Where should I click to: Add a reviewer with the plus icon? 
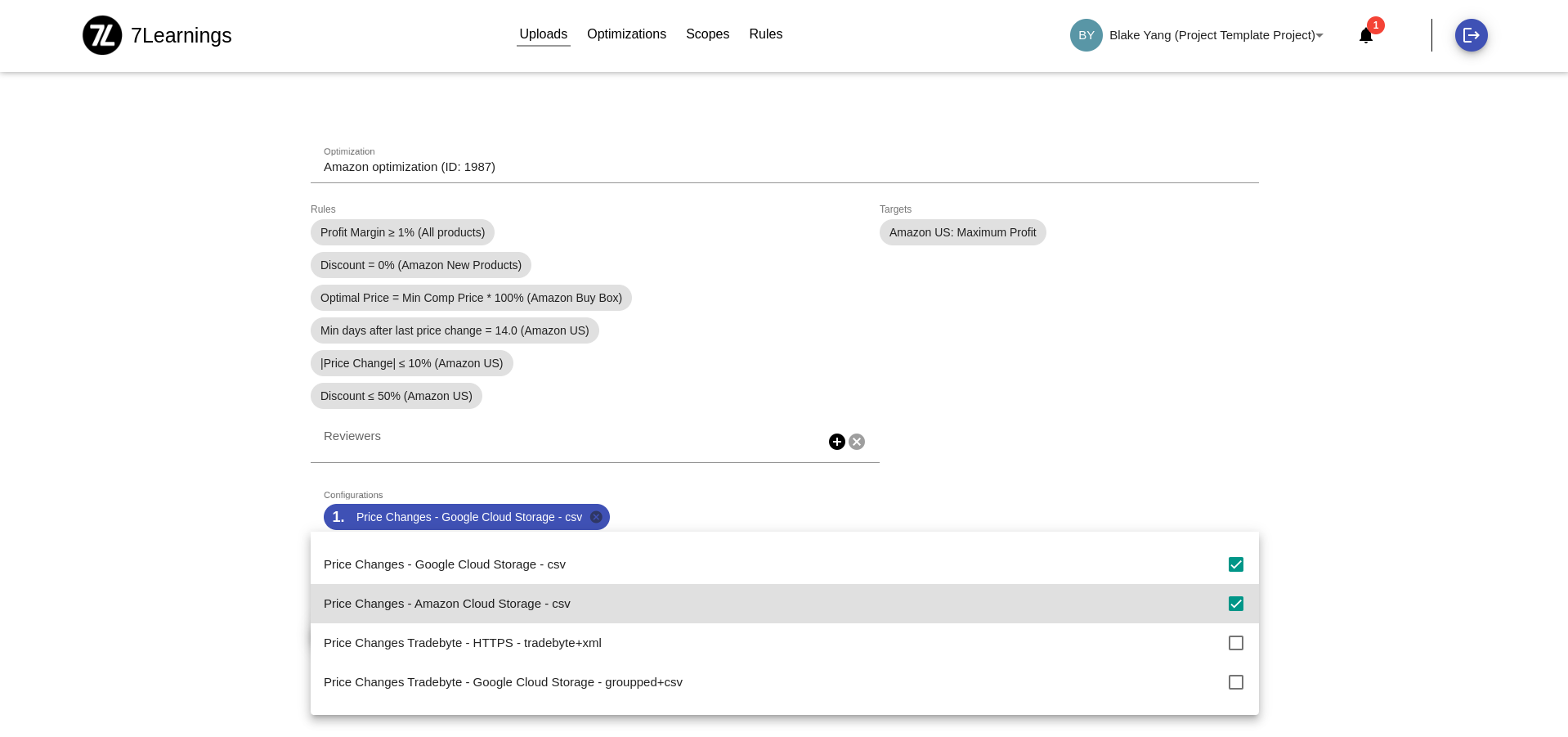(837, 442)
